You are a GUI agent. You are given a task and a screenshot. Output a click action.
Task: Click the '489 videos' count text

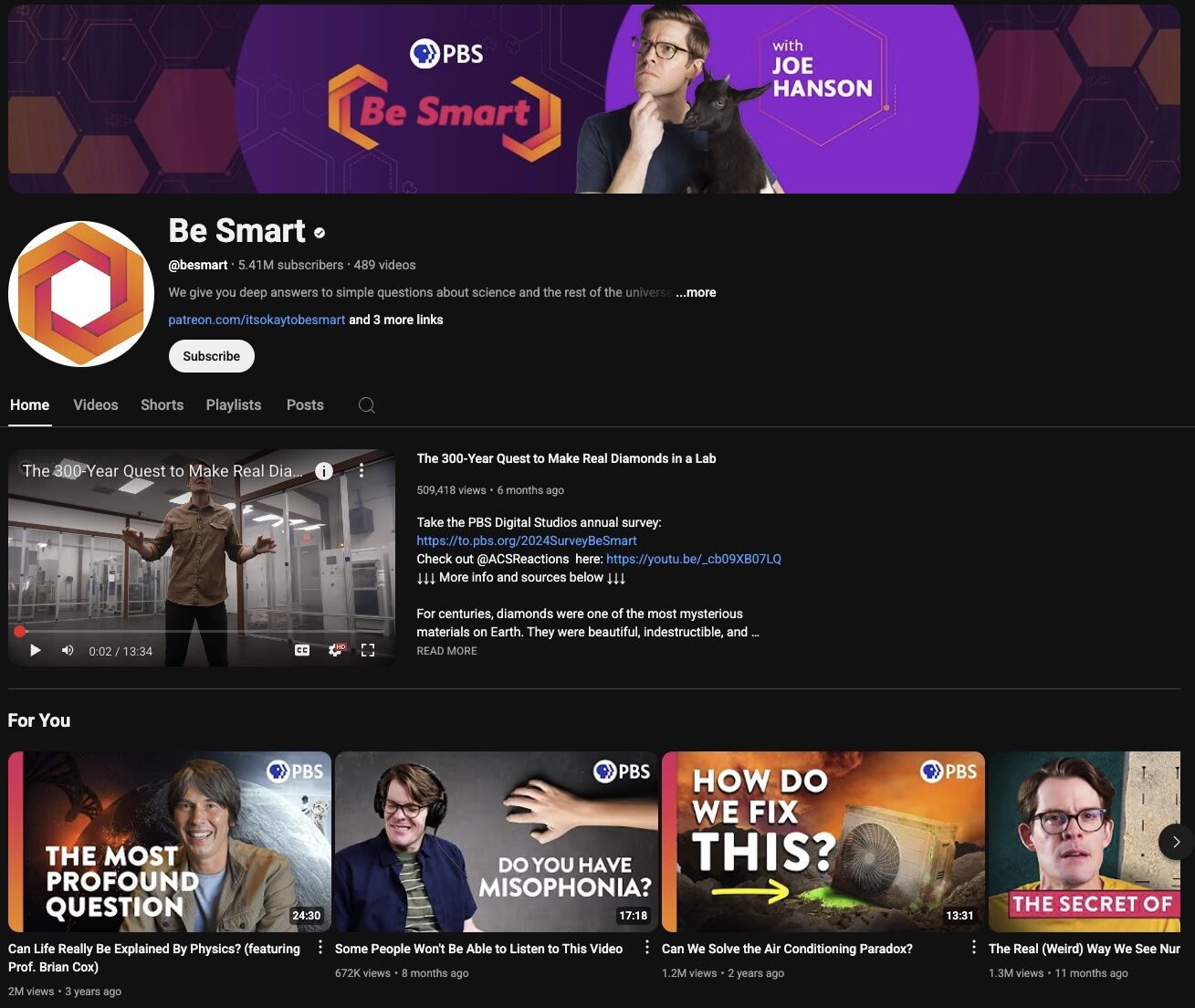tap(384, 265)
